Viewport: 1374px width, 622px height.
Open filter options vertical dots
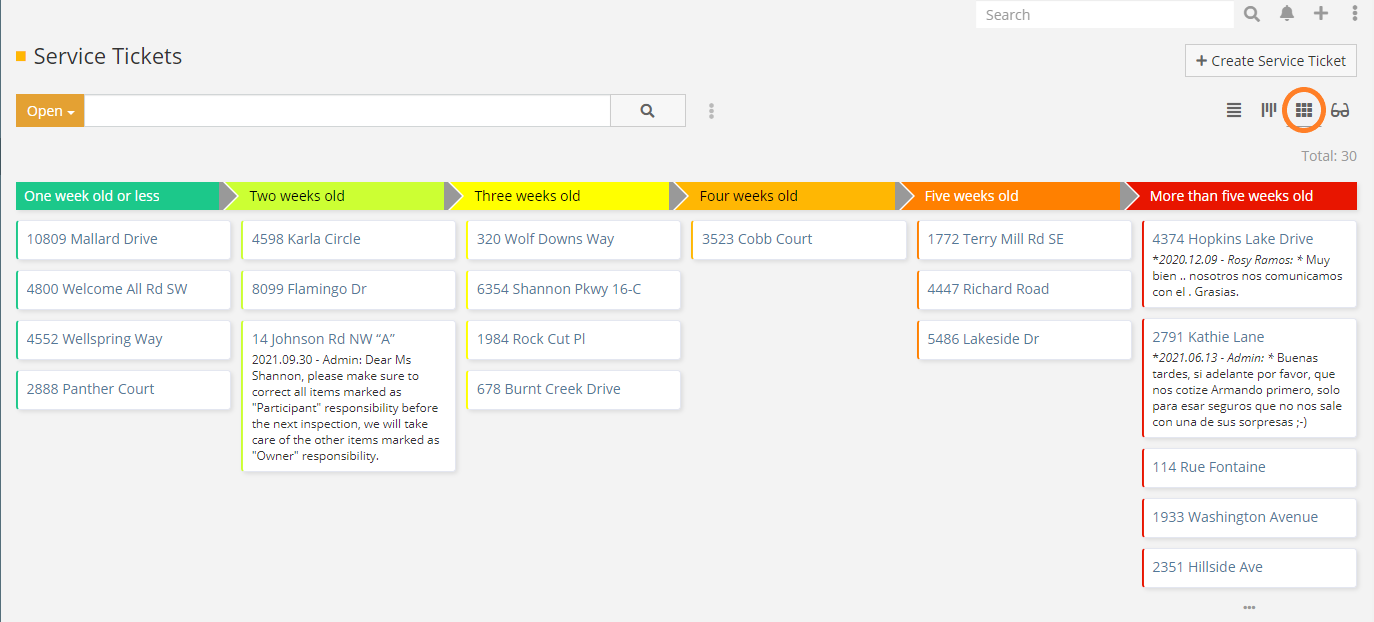point(711,111)
